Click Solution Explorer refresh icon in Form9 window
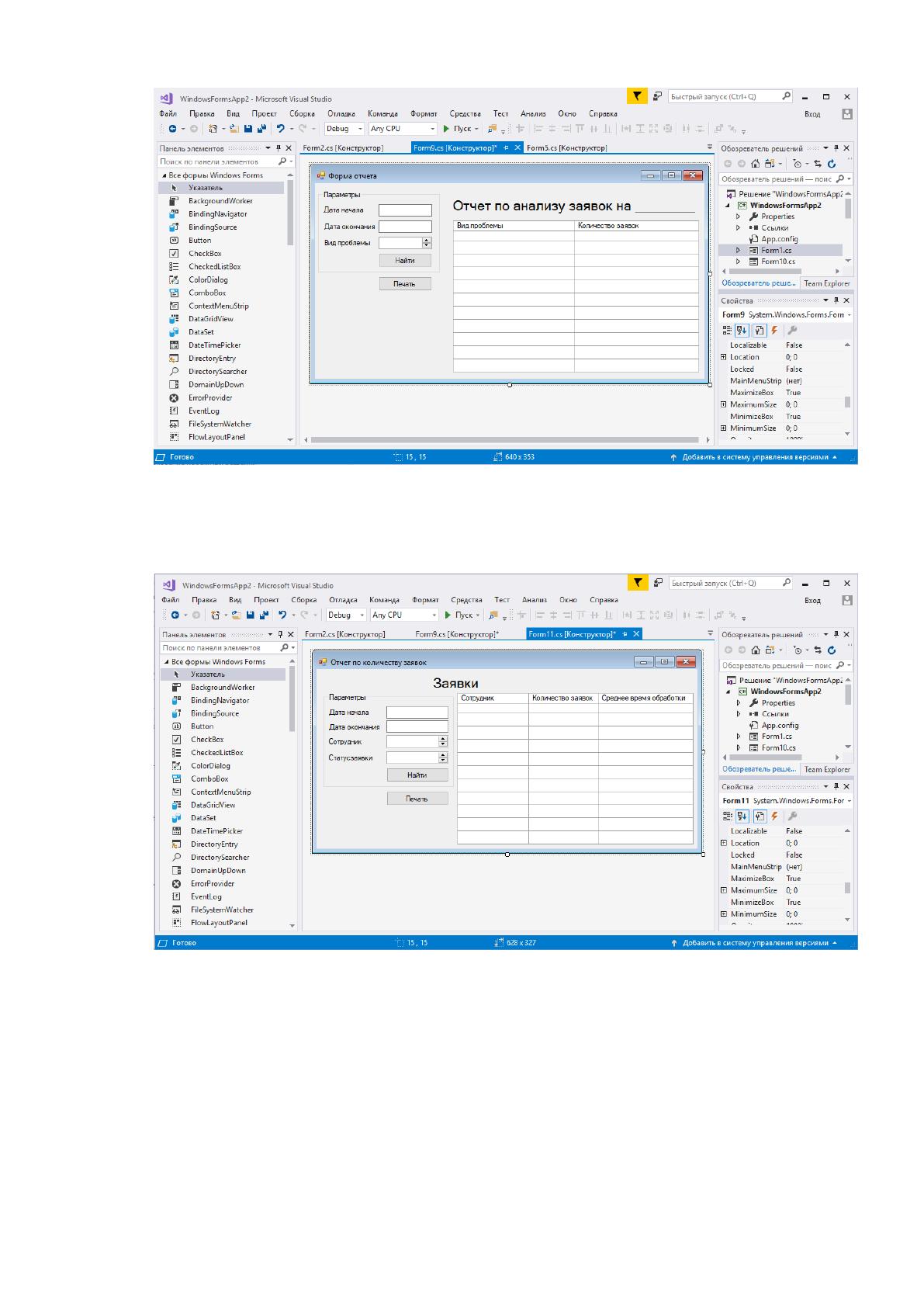The image size is (924, 1307). (832, 163)
